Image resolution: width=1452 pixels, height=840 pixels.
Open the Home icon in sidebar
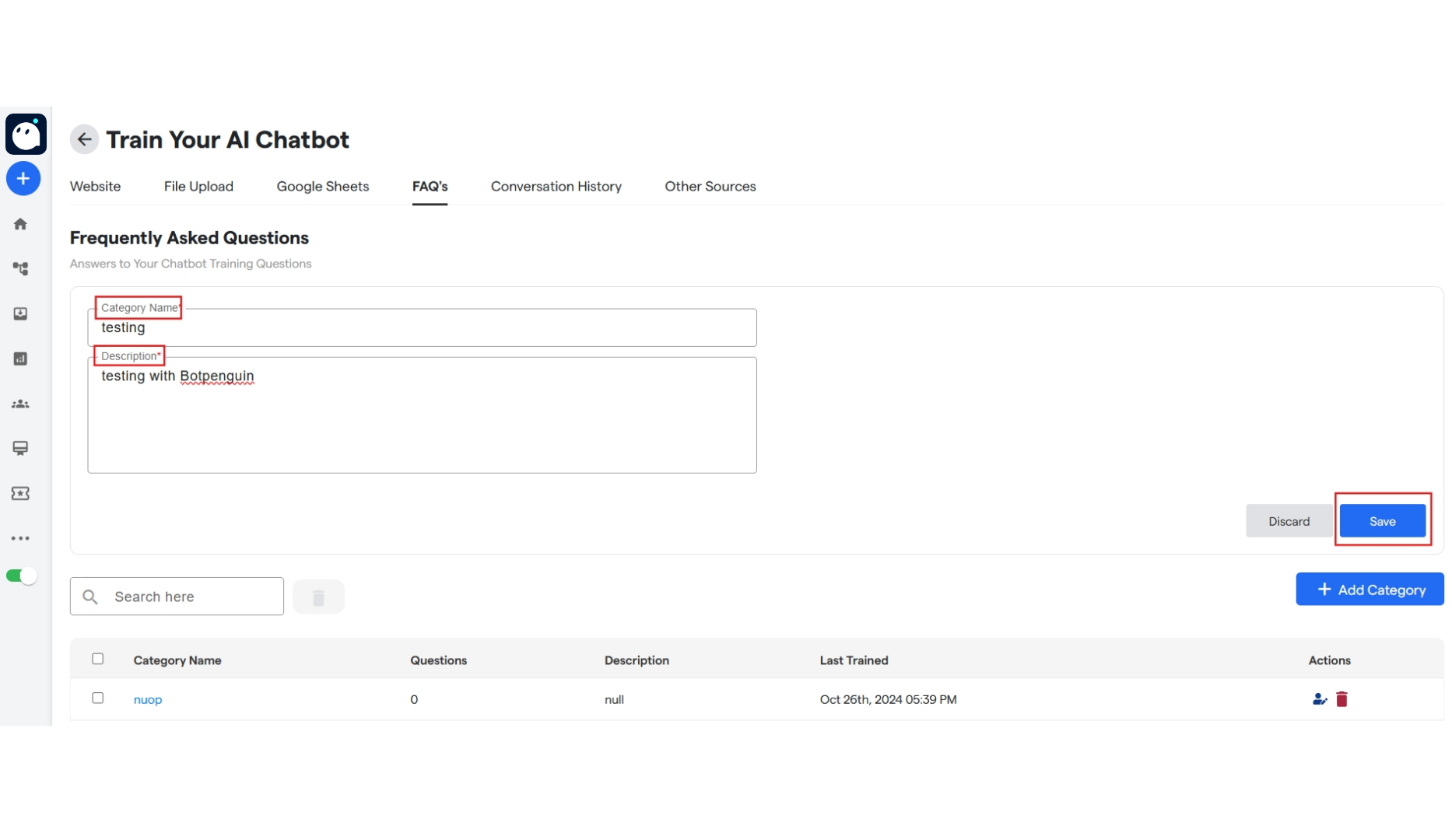(x=20, y=224)
